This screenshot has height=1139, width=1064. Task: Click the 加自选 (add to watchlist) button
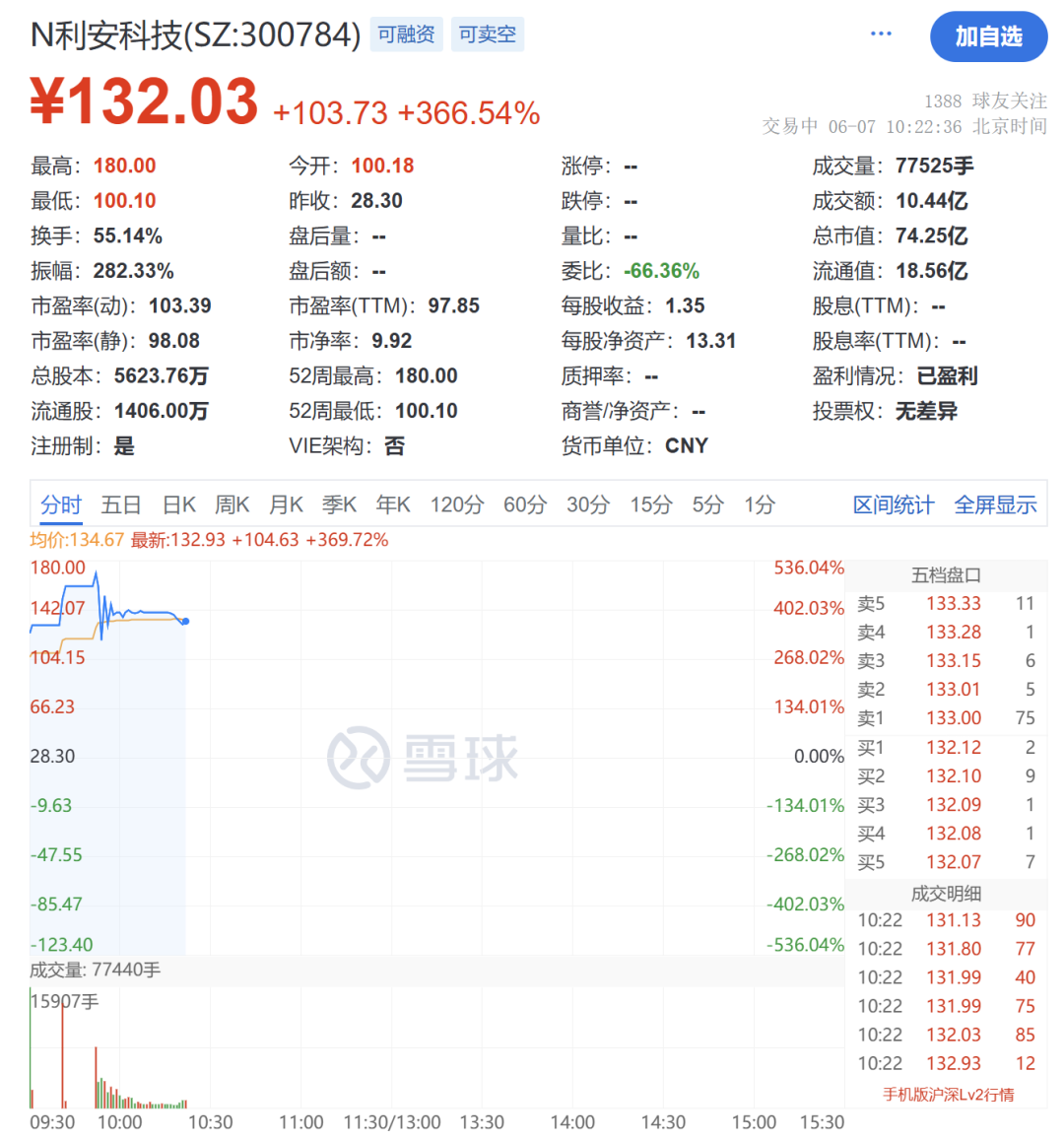pyautogui.click(x=989, y=36)
